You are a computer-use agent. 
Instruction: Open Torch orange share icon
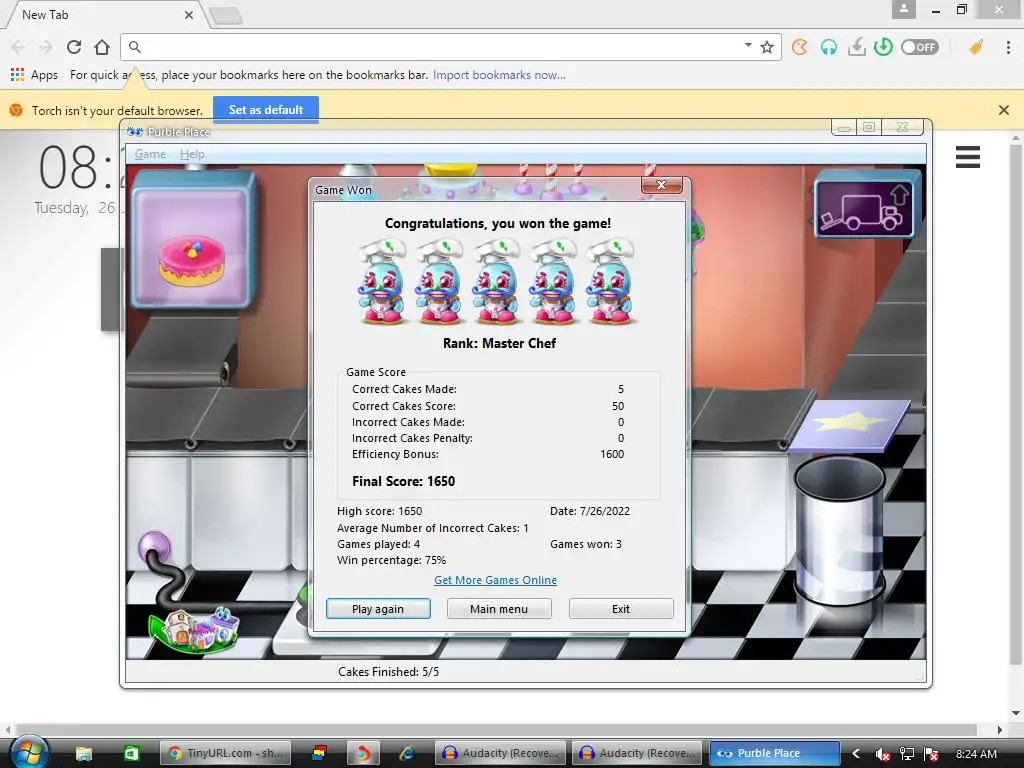[x=800, y=47]
